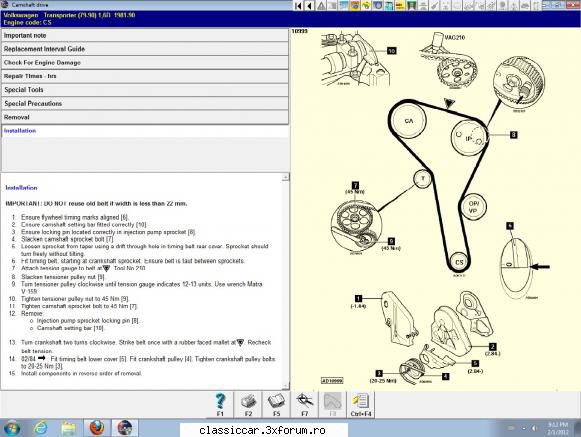Click the OP/VP pulley circle in the diagram
581x437 pixels.
coord(473,207)
